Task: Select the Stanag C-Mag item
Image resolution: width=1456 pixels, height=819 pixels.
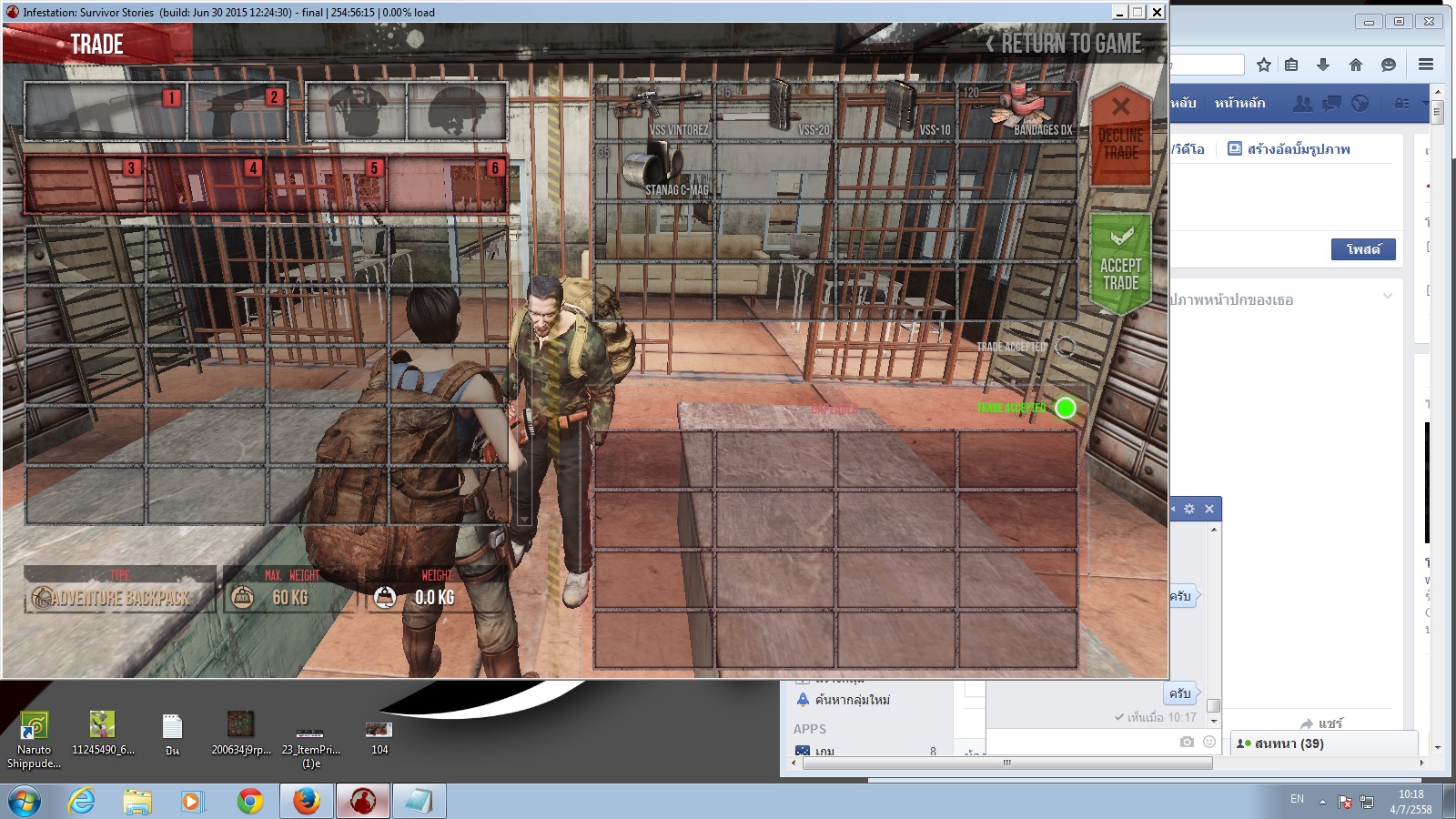Action: [x=653, y=169]
